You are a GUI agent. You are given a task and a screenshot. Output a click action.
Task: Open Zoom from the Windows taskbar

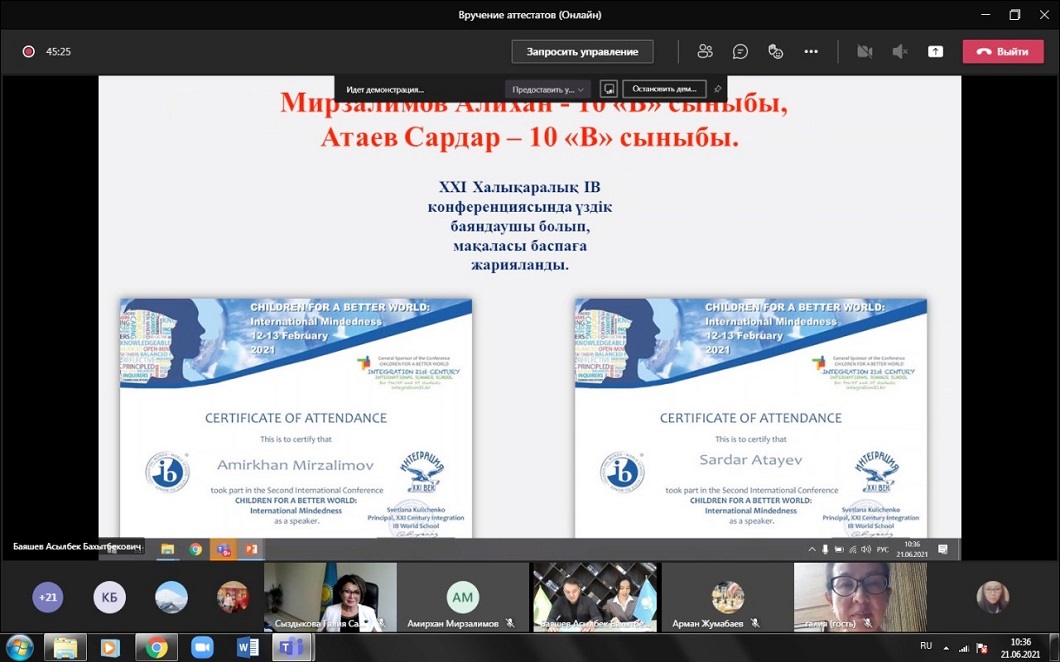(202, 647)
